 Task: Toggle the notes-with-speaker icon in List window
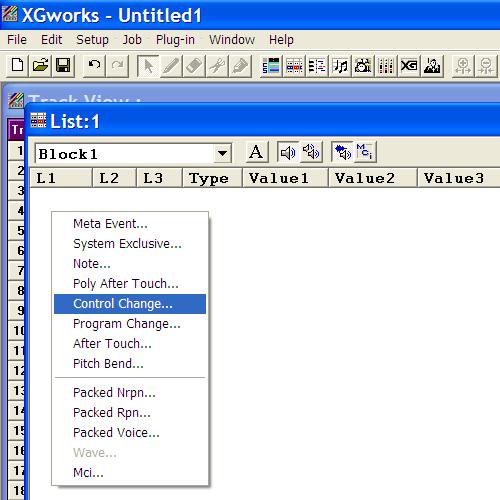342,152
